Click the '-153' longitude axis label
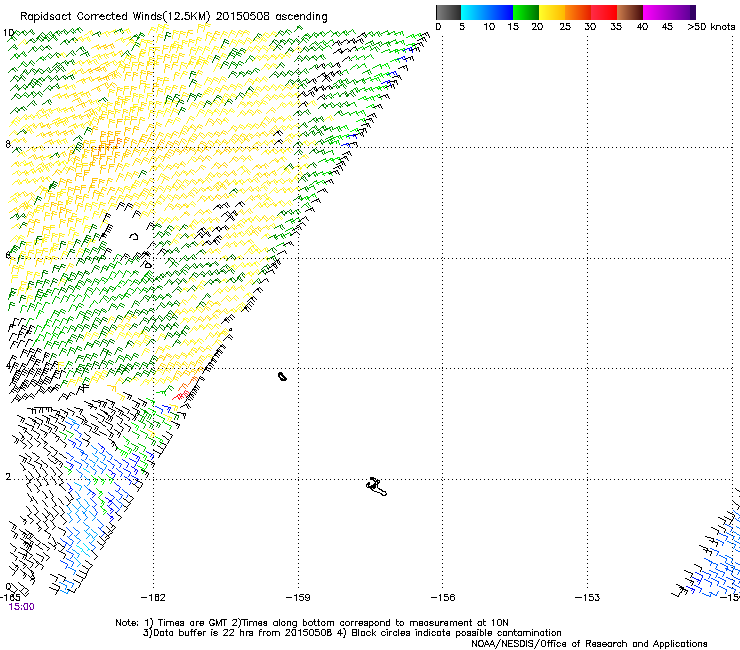The image size is (740, 650). (587, 598)
